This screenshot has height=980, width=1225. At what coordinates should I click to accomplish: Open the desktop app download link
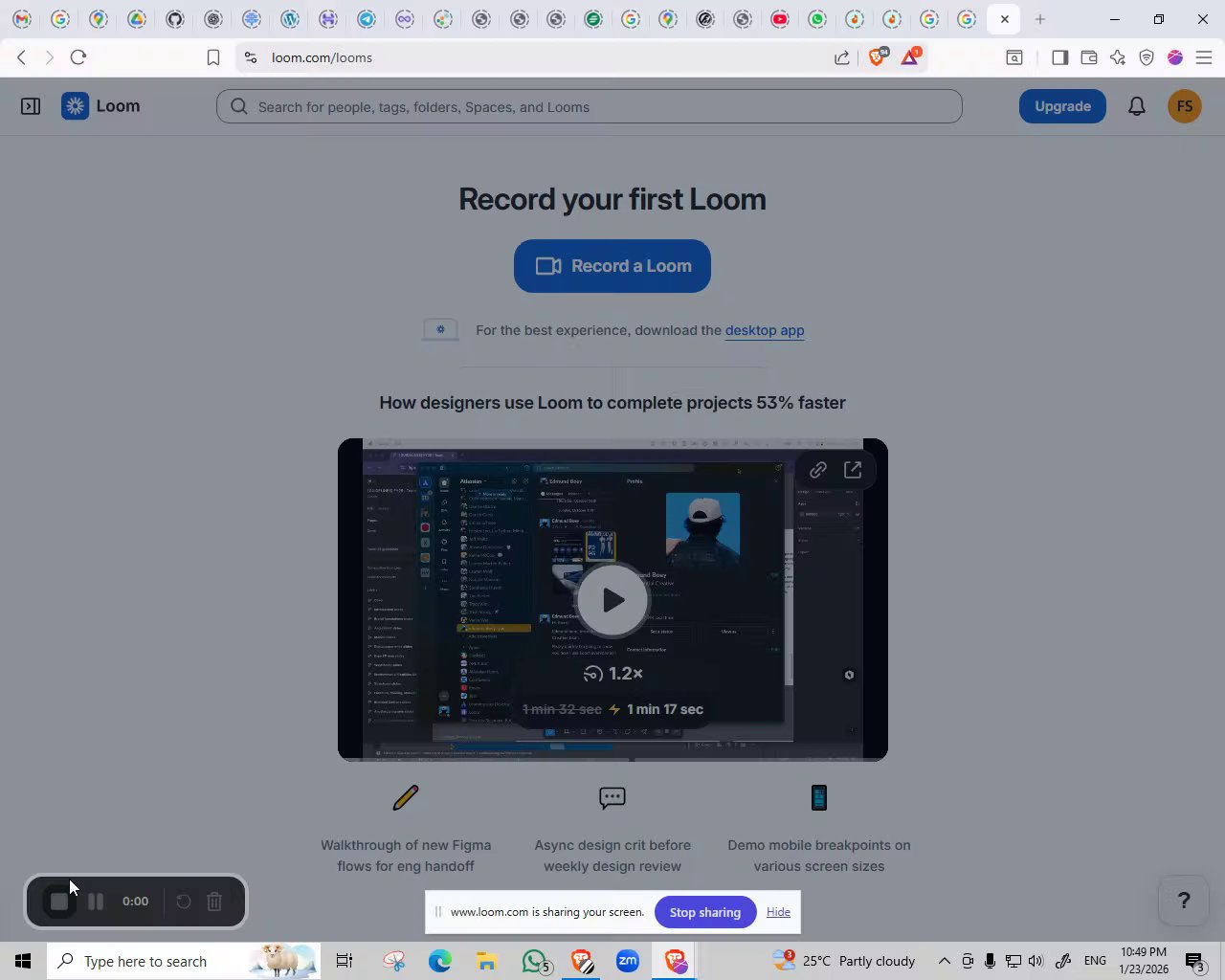pos(765,330)
